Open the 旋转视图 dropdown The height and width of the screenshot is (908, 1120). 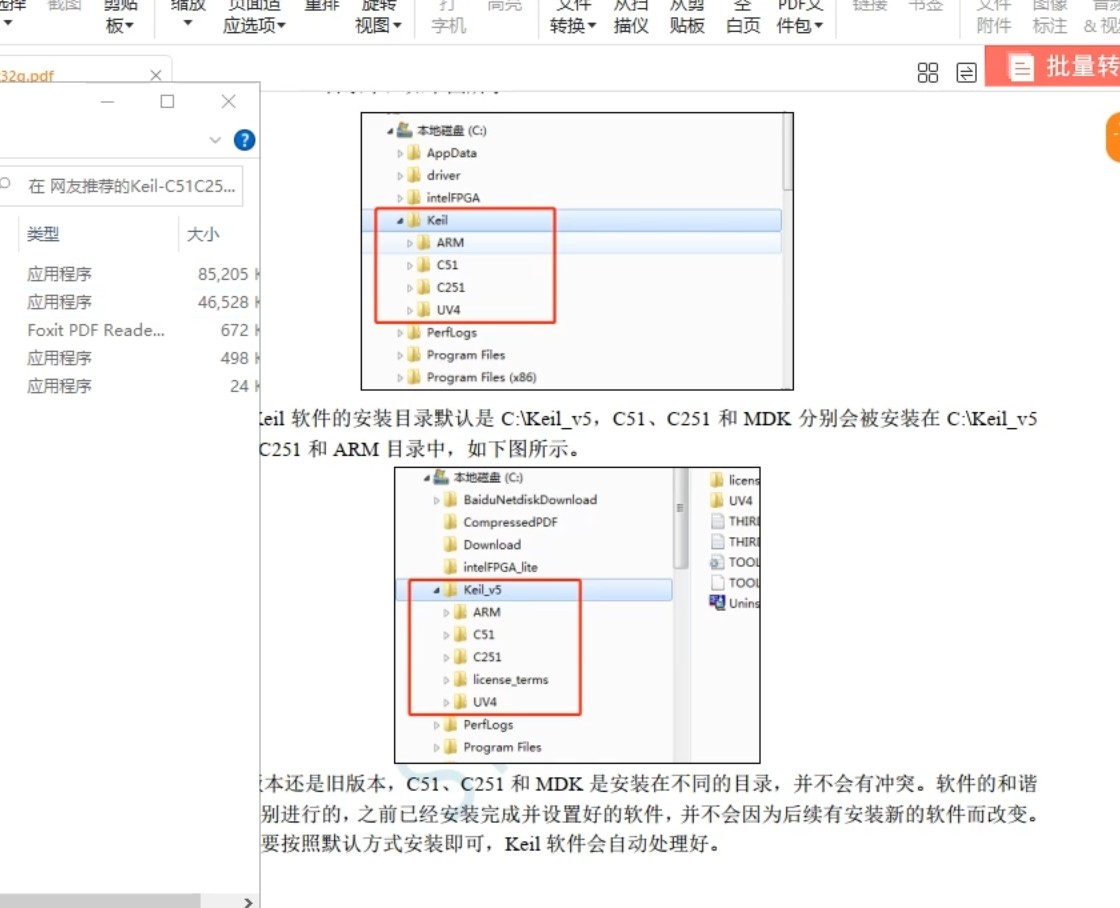point(379,17)
